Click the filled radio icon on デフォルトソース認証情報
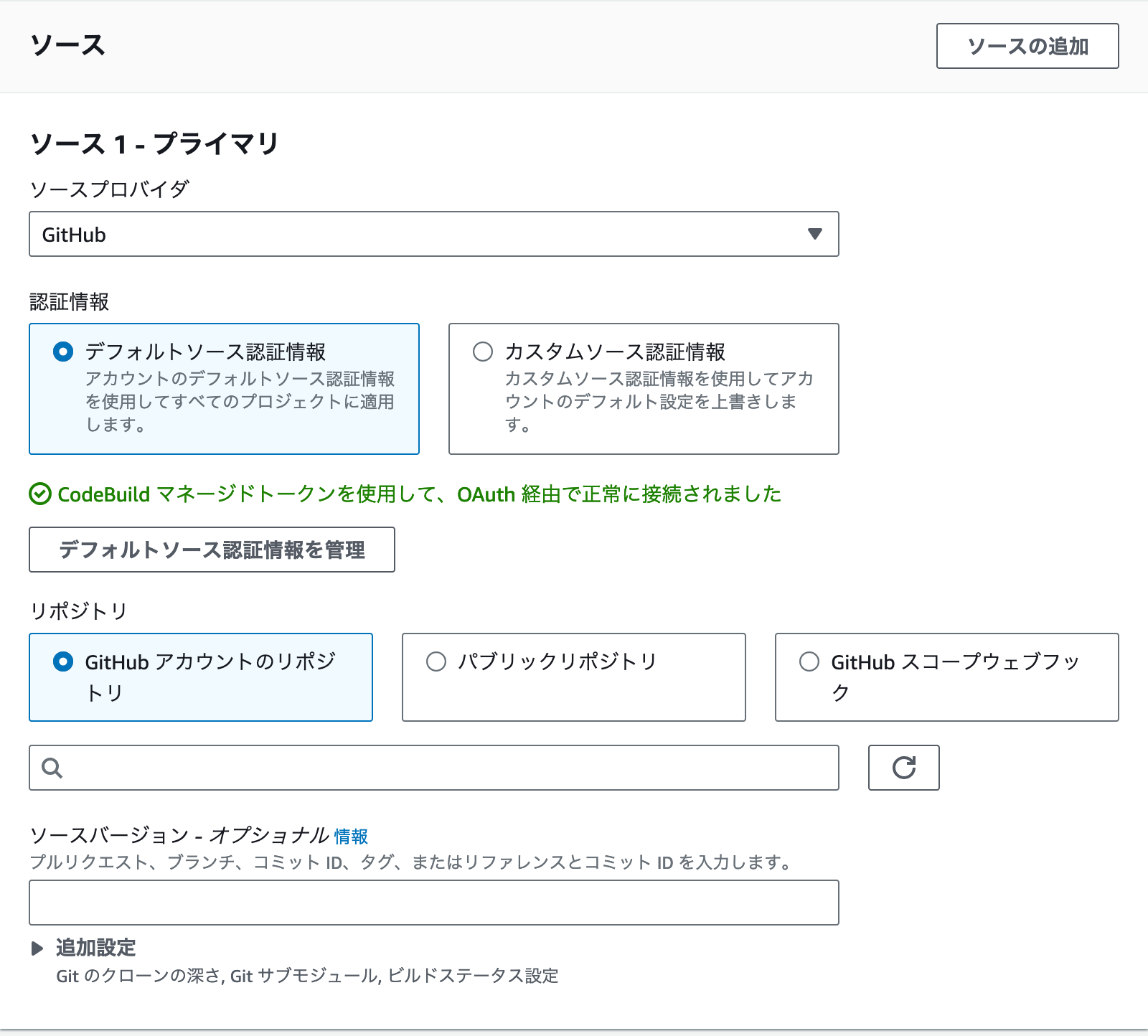The width and height of the screenshot is (1148, 1036). coord(63,352)
